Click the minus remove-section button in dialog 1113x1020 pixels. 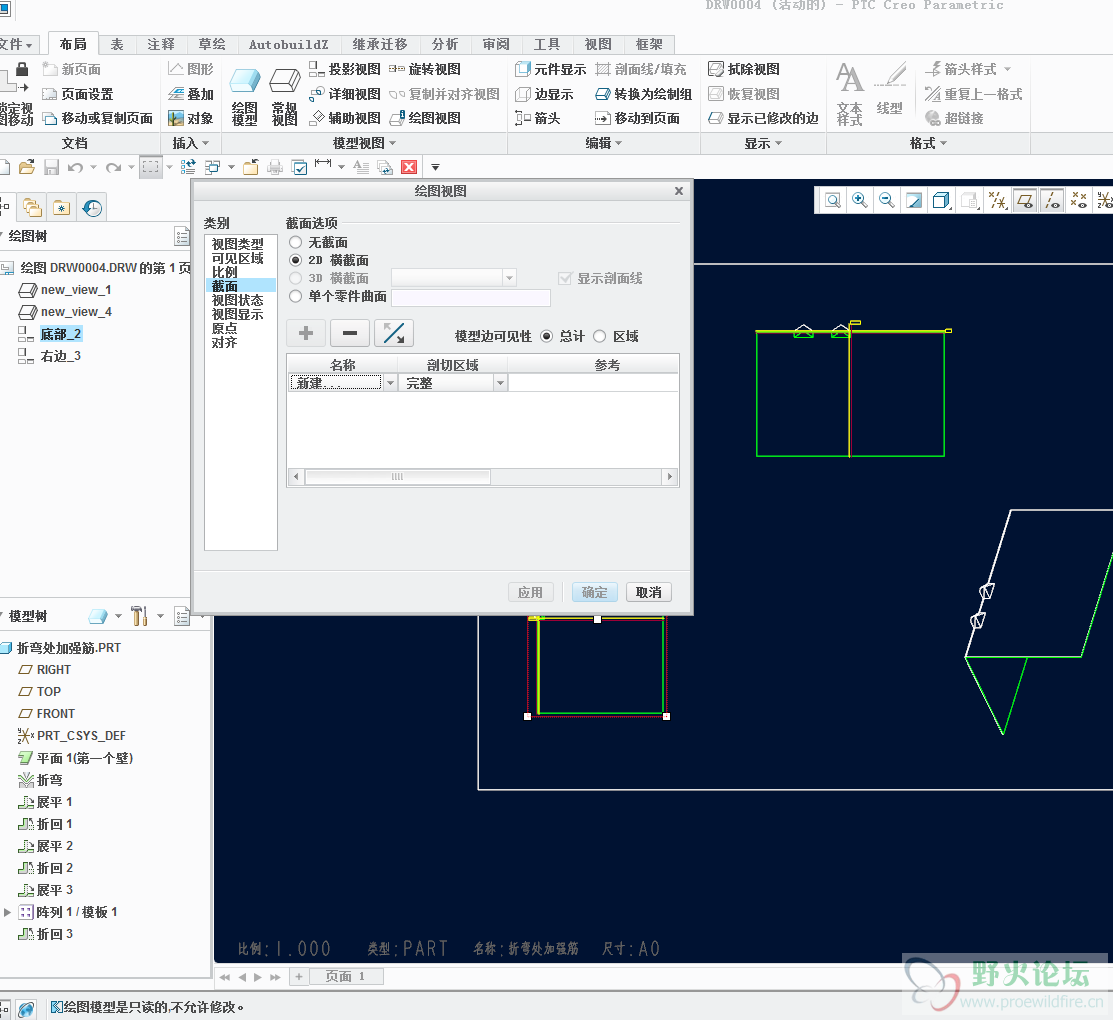pyautogui.click(x=350, y=333)
